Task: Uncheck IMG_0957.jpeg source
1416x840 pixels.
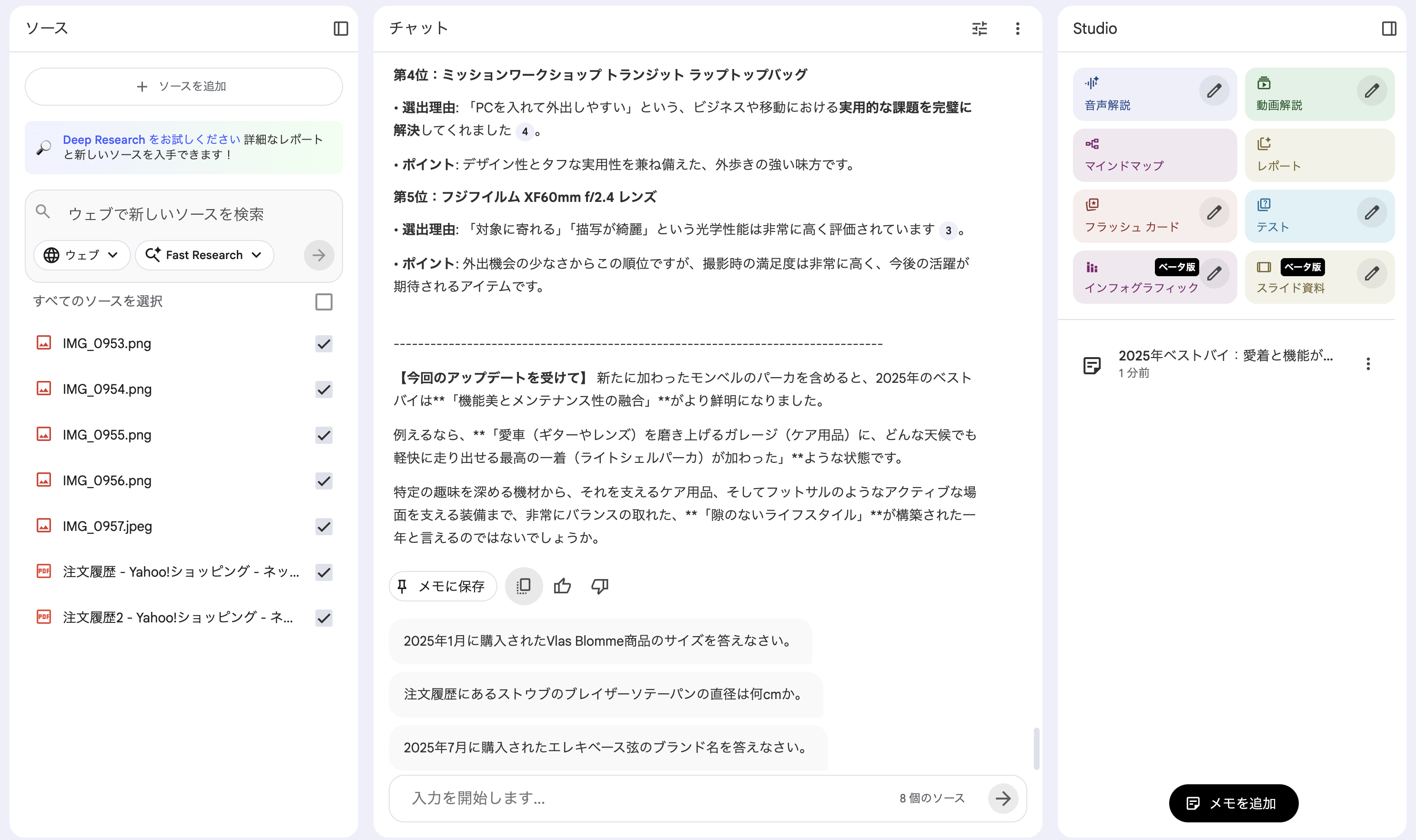Action: click(324, 526)
